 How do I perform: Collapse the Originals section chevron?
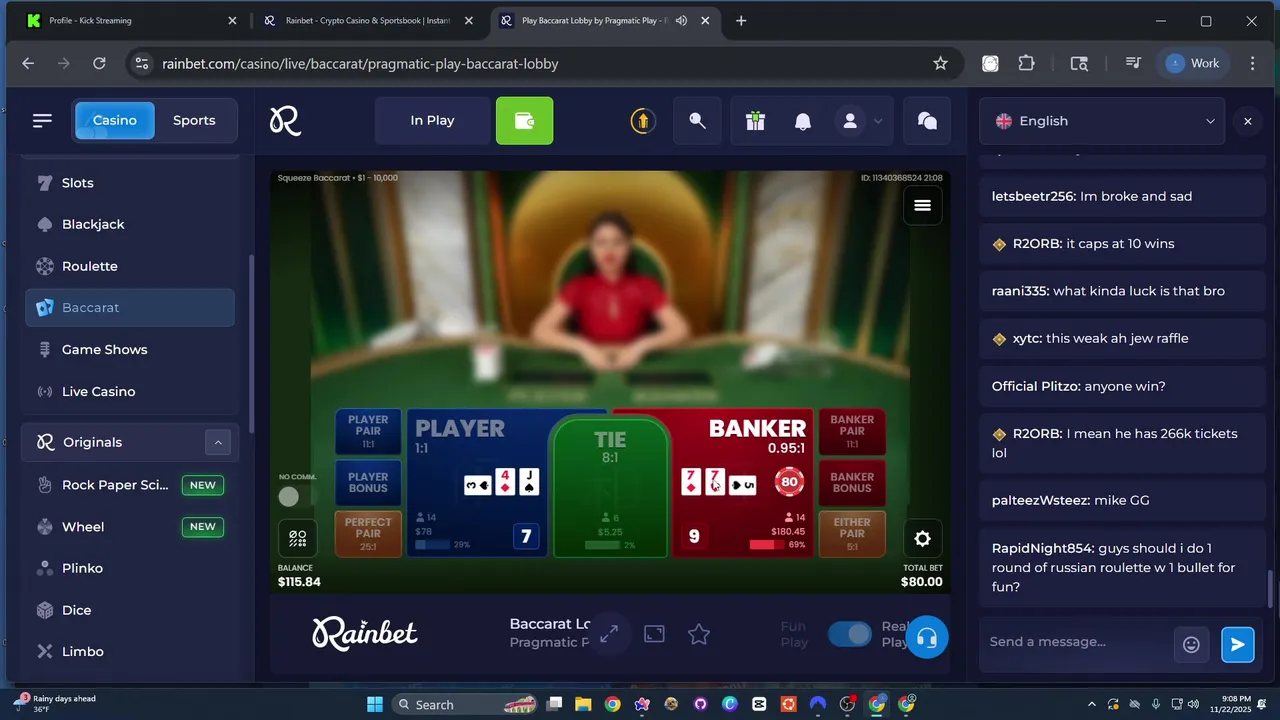click(217, 442)
